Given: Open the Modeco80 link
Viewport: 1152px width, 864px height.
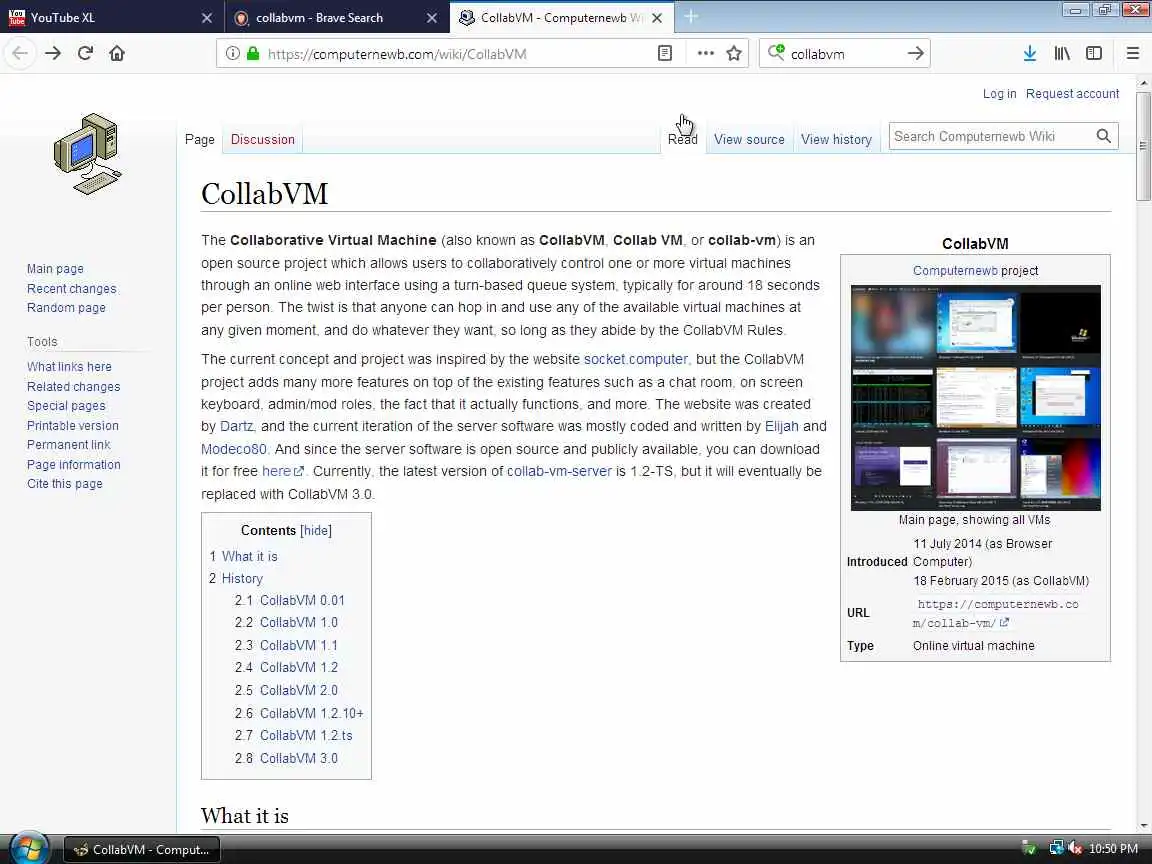Looking at the screenshot, I should pyautogui.click(x=234, y=449).
